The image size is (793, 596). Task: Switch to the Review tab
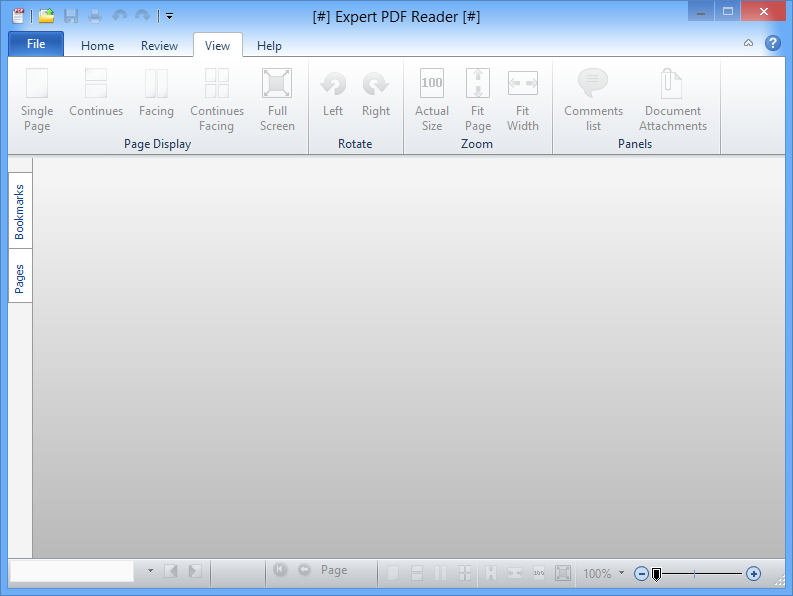(159, 46)
